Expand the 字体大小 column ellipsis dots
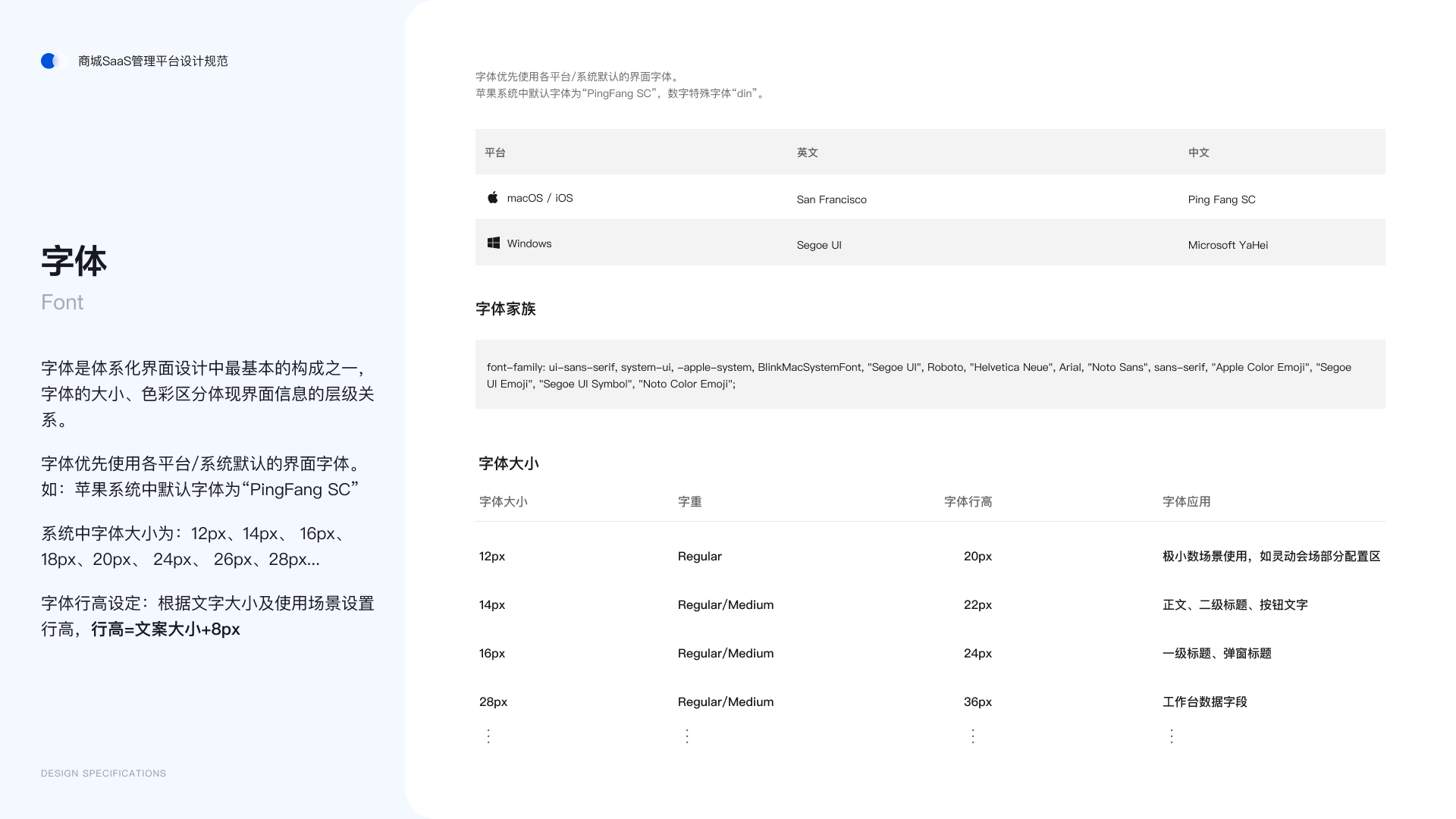This screenshot has height=819, width=1456. tap(488, 735)
